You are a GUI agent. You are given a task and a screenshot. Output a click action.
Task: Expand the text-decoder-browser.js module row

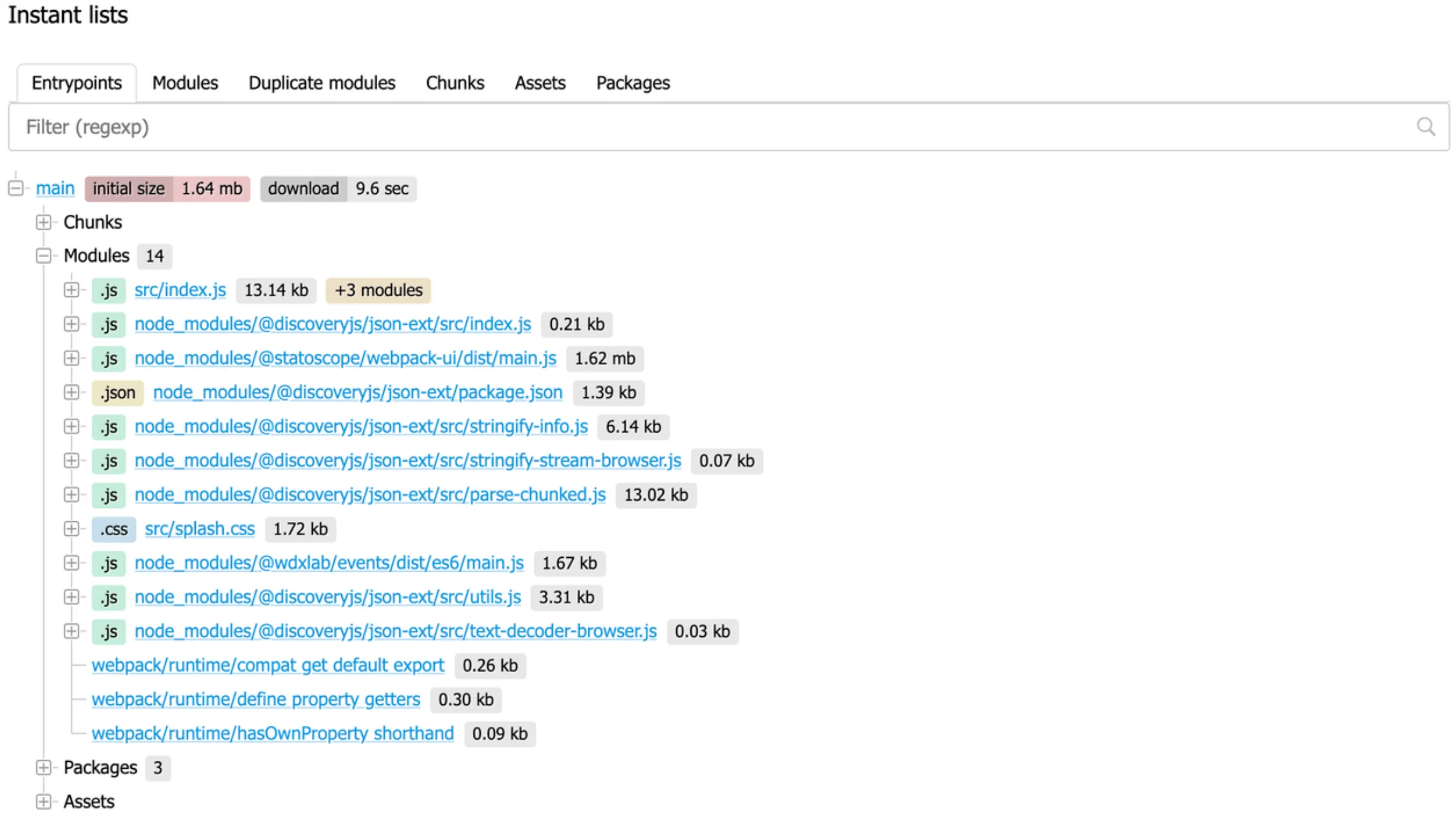click(x=71, y=631)
